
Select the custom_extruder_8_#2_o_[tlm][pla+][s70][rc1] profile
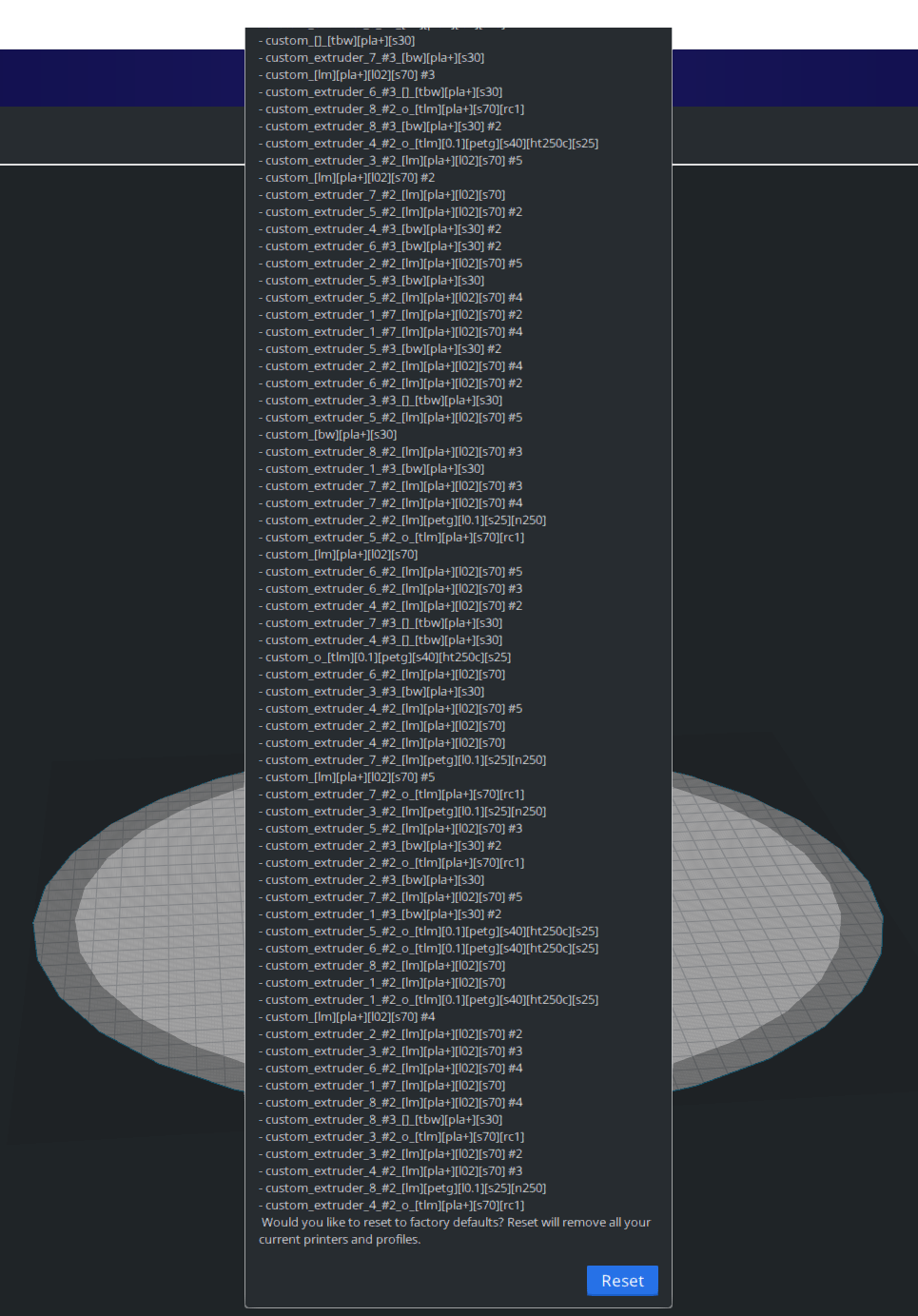[x=391, y=108]
